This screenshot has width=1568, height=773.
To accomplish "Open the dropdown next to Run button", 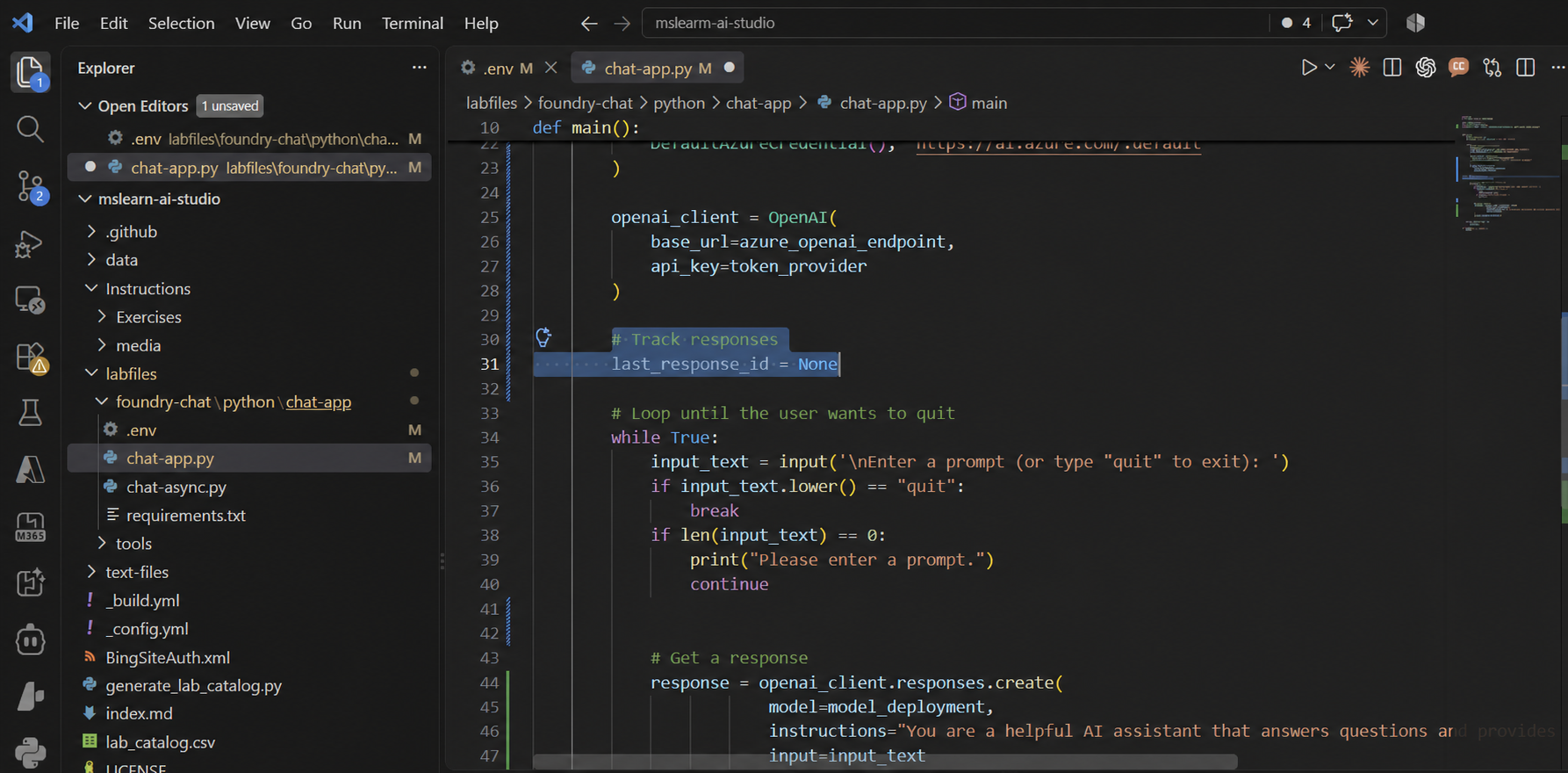I will click(1329, 68).
